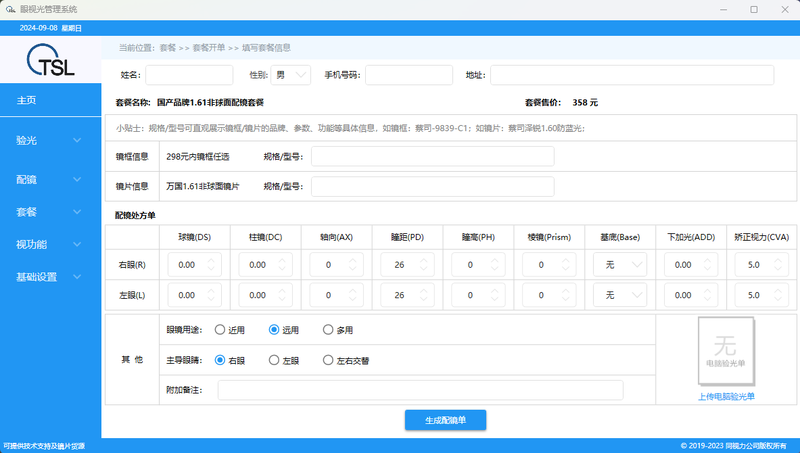Expand the 验光 sidebar menu
The image size is (800, 453).
[51, 140]
